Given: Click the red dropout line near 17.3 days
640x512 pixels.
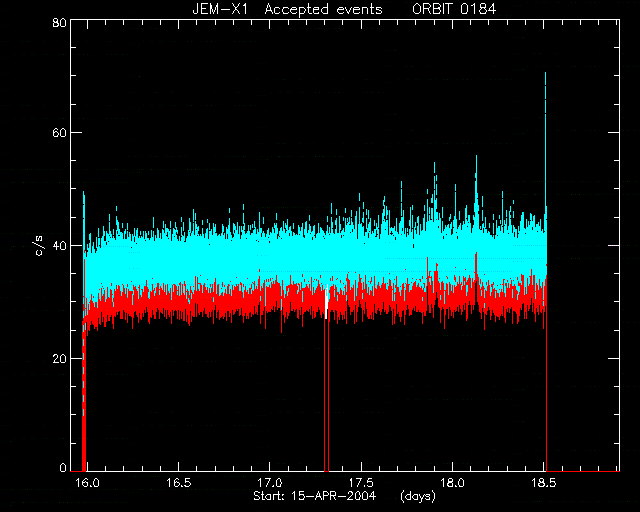Looking at the screenshot, I should [x=327, y=394].
